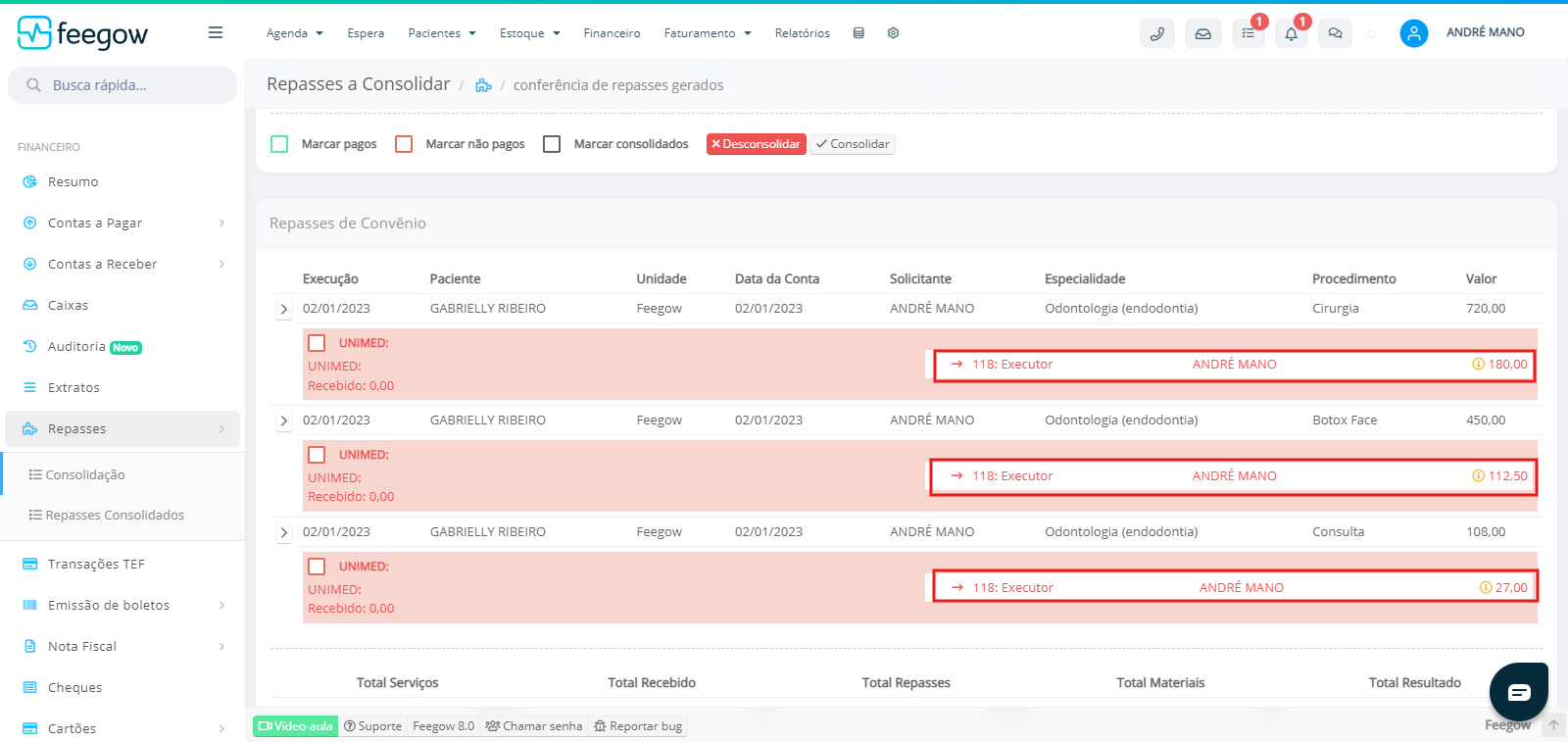Toggle the hamburger sidebar menu

tap(216, 33)
